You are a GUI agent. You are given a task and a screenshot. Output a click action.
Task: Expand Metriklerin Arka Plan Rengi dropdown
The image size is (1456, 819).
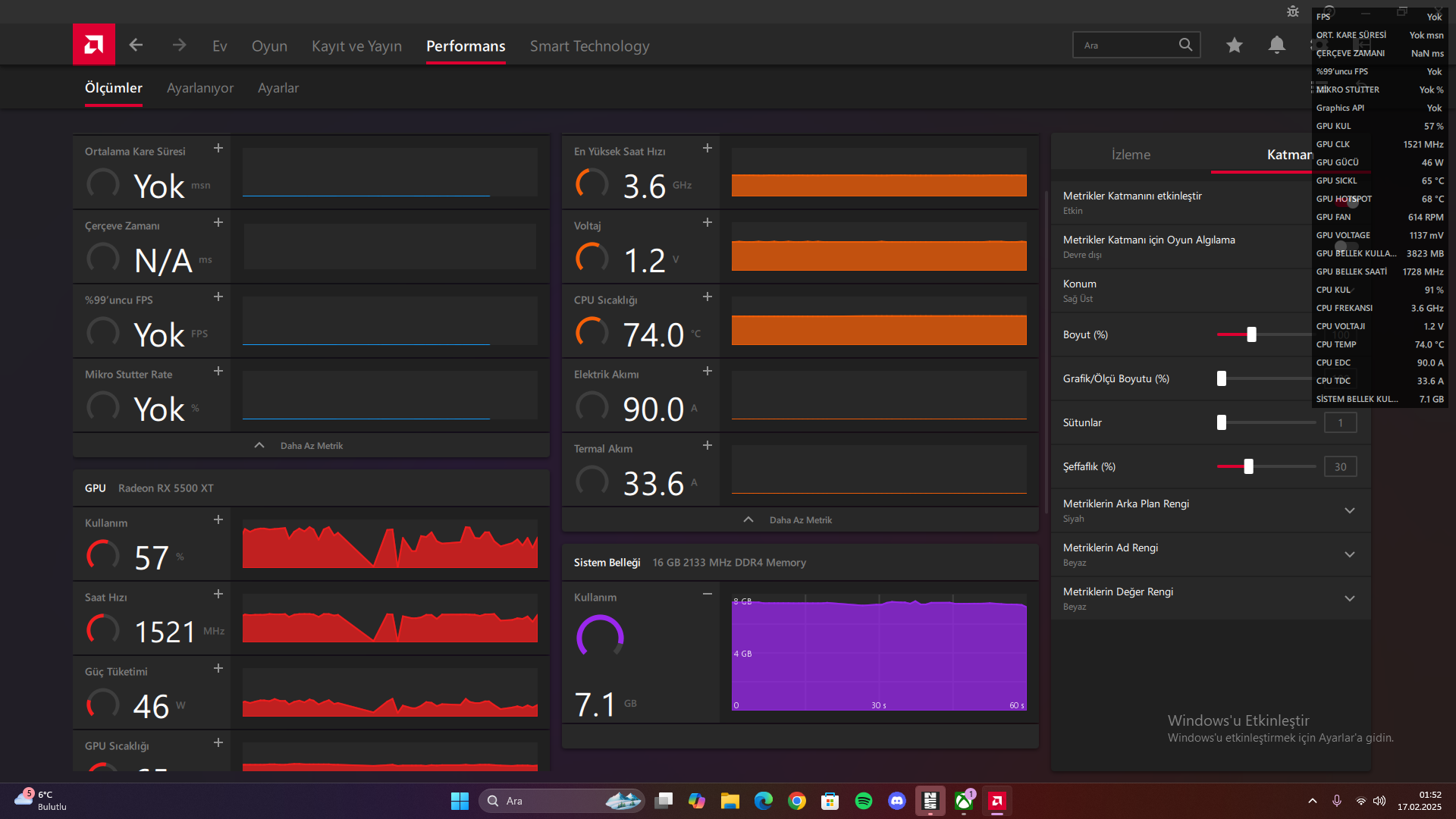coord(1350,510)
